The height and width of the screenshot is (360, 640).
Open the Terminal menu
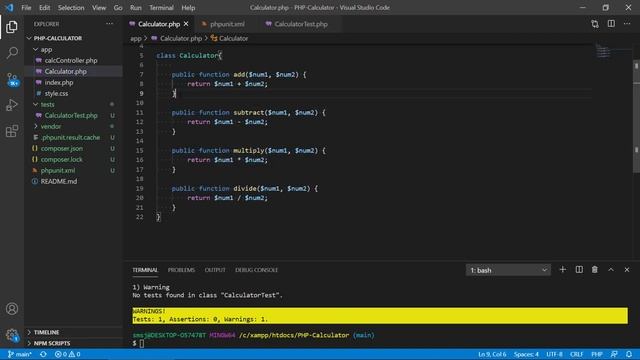[x=161, y=8]
